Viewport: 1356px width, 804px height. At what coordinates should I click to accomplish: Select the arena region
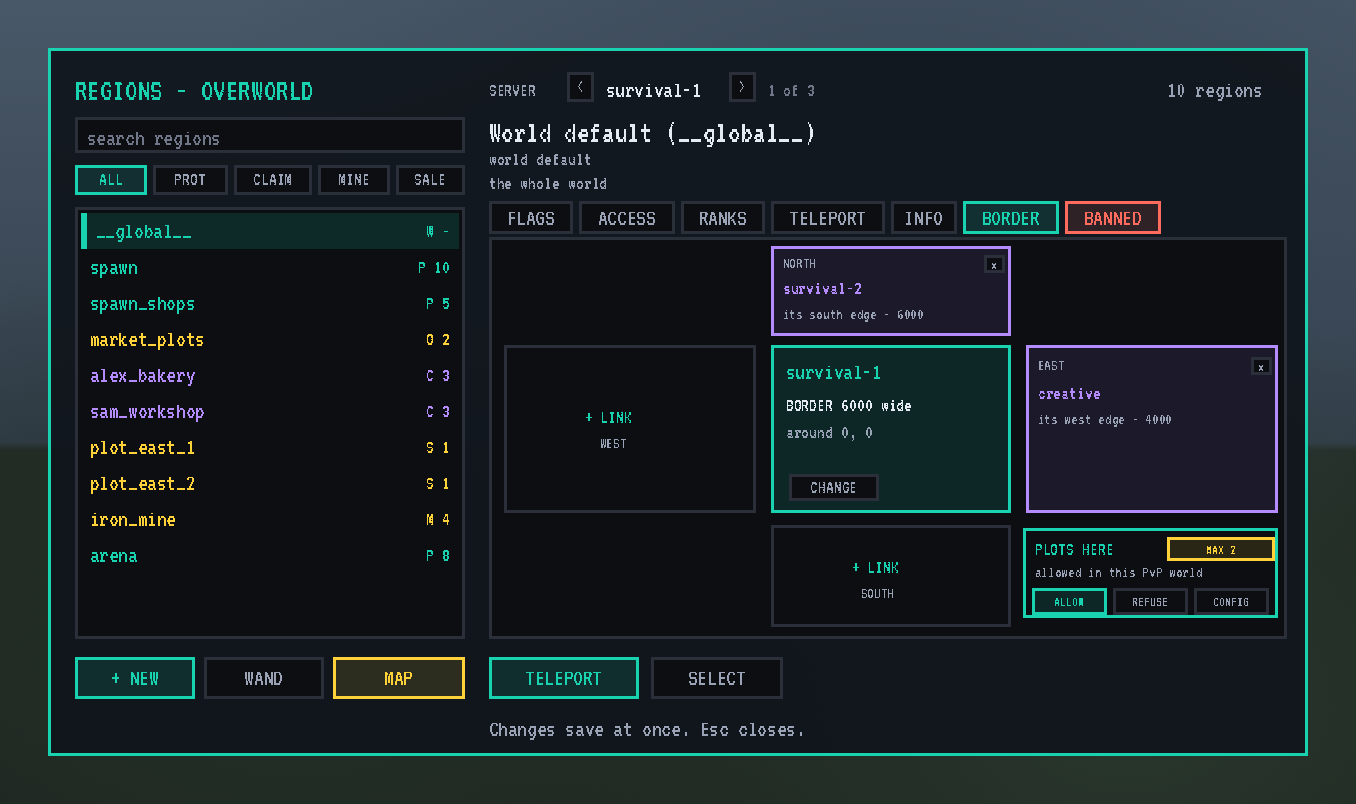pos(270,556)
